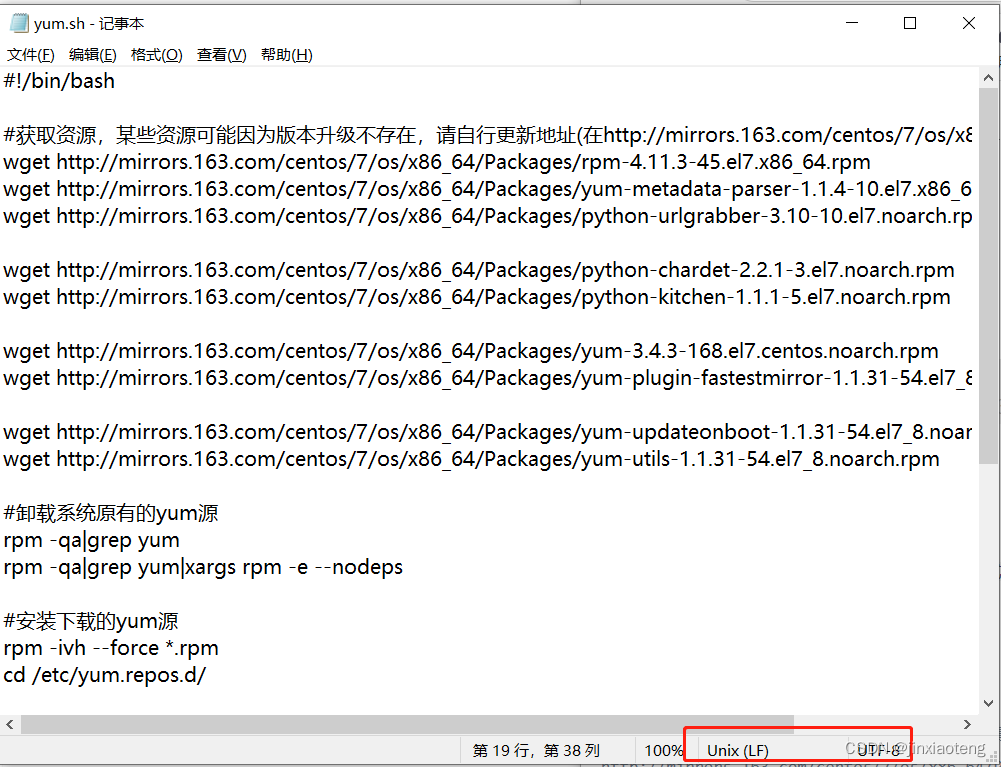This screenshot has height=767, width=1001.
Task: Click the 100% zoom status entry
Action: (663, 750)
